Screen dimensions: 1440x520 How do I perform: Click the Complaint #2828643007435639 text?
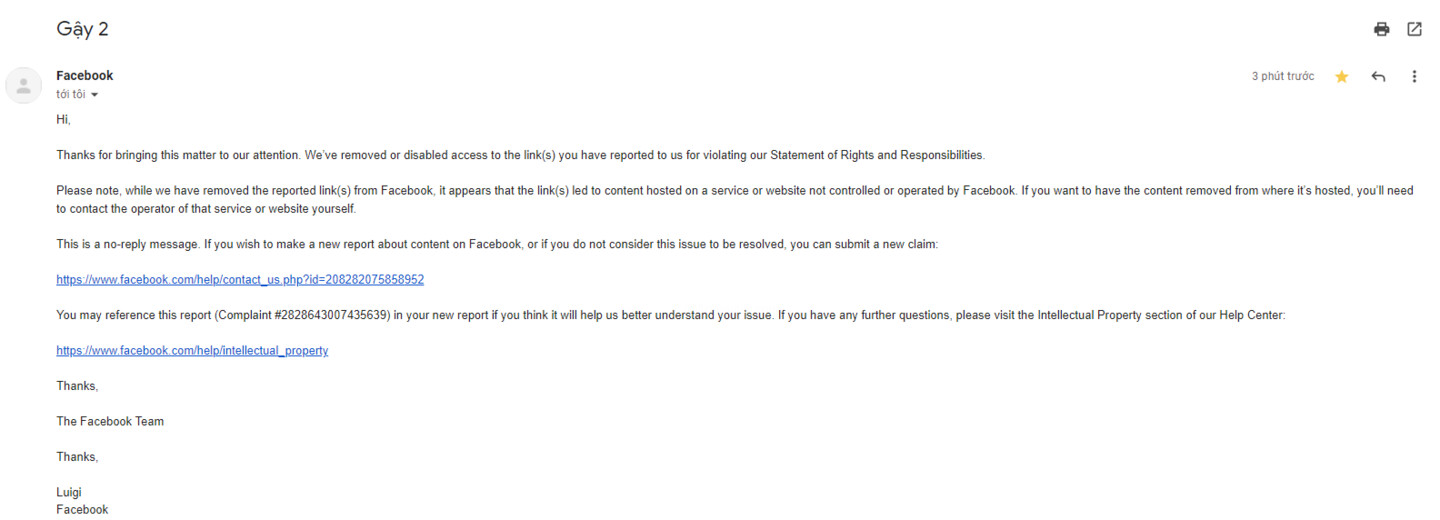(x=302, y=315)
